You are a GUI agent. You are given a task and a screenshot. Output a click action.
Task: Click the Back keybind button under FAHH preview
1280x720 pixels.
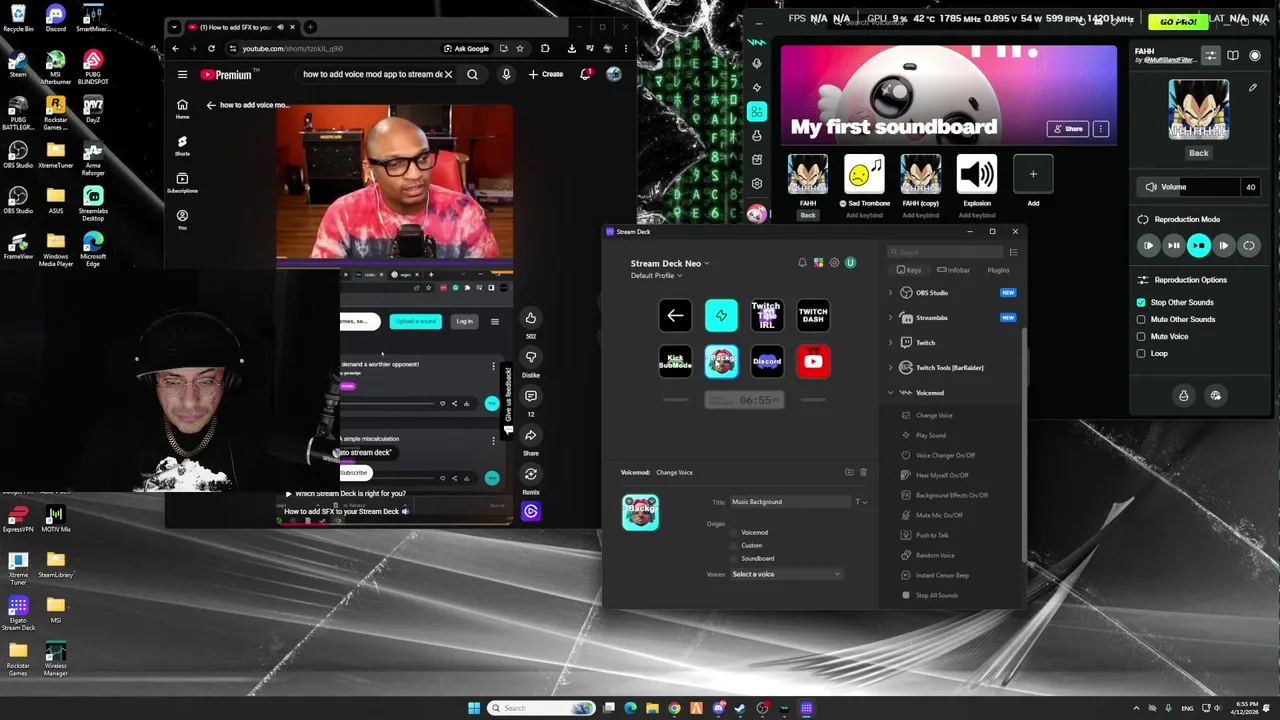point(1199,153)
